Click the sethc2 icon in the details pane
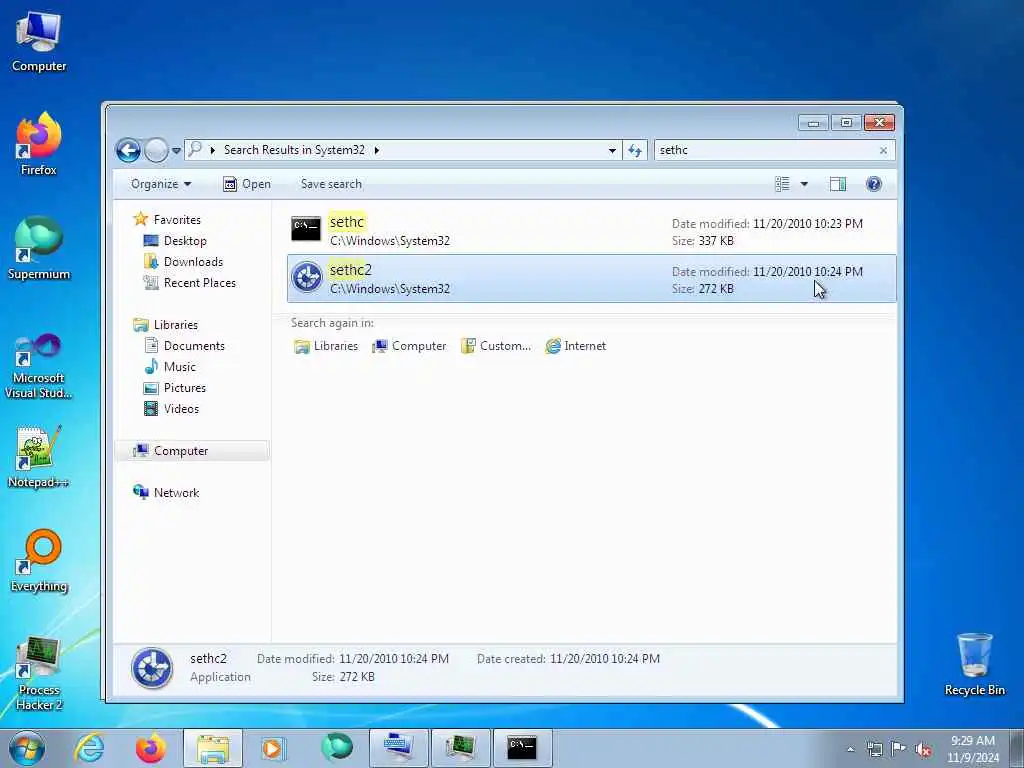 pyautogui.click(x=152, y=668)
